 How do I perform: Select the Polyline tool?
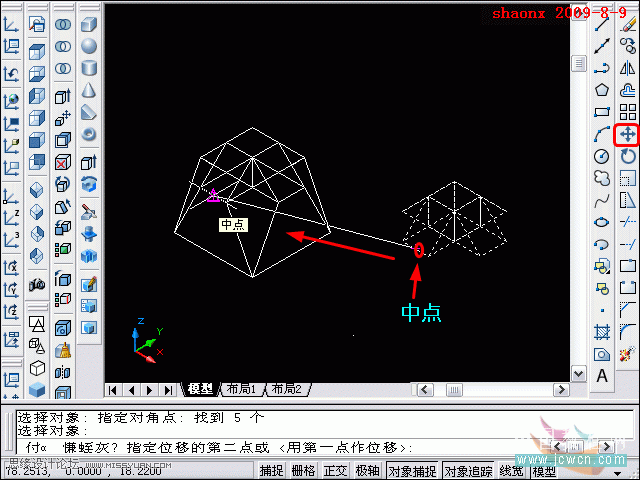(x=602, y=68)
